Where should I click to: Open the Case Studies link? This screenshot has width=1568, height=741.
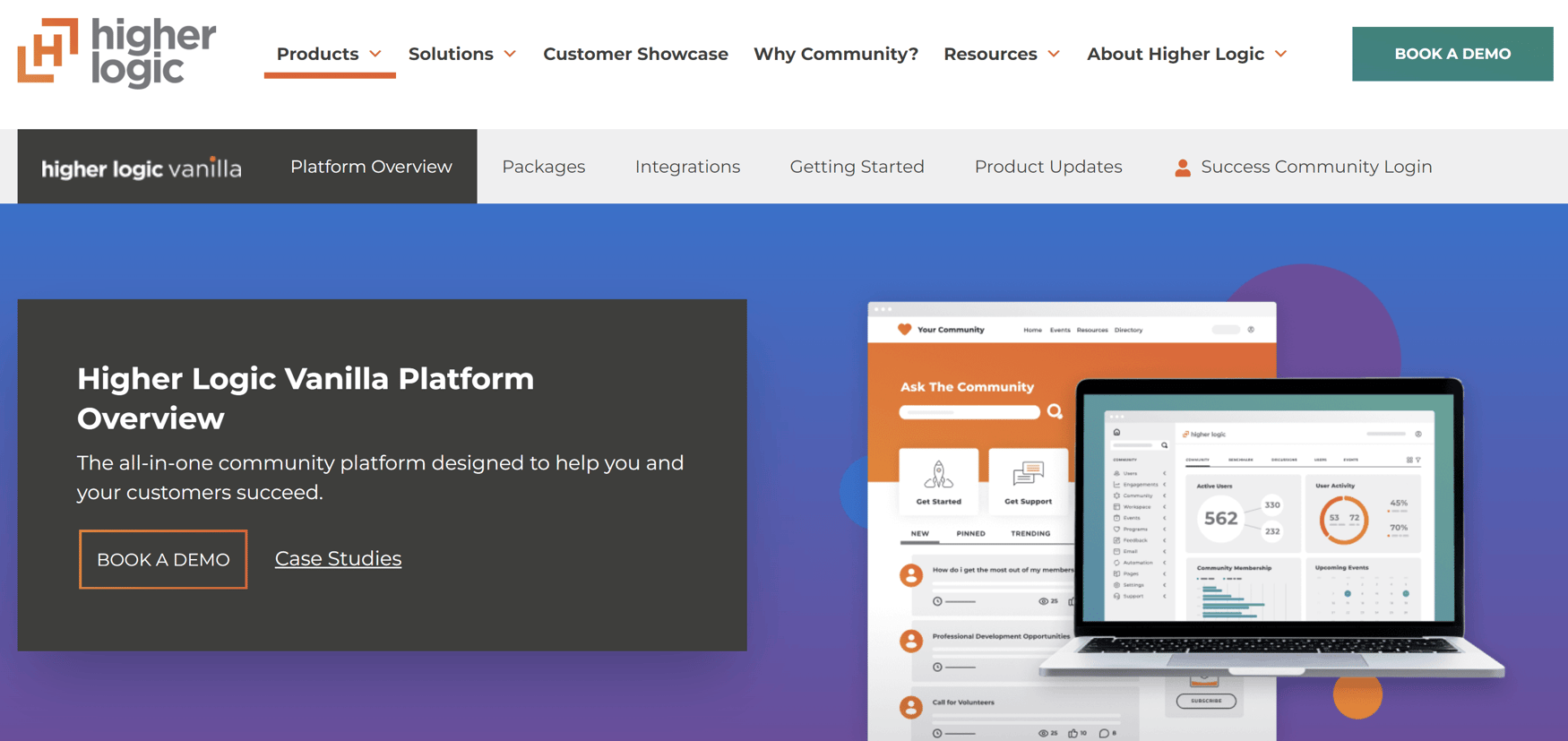tap(338, 558)
